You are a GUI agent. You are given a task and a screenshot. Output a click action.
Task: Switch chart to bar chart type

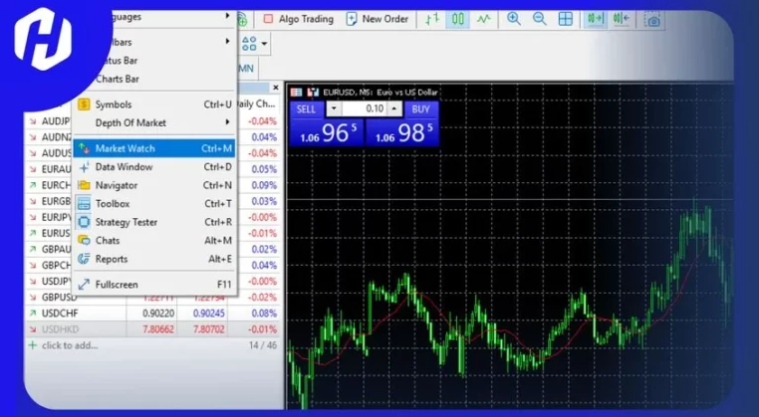(432, 19)
